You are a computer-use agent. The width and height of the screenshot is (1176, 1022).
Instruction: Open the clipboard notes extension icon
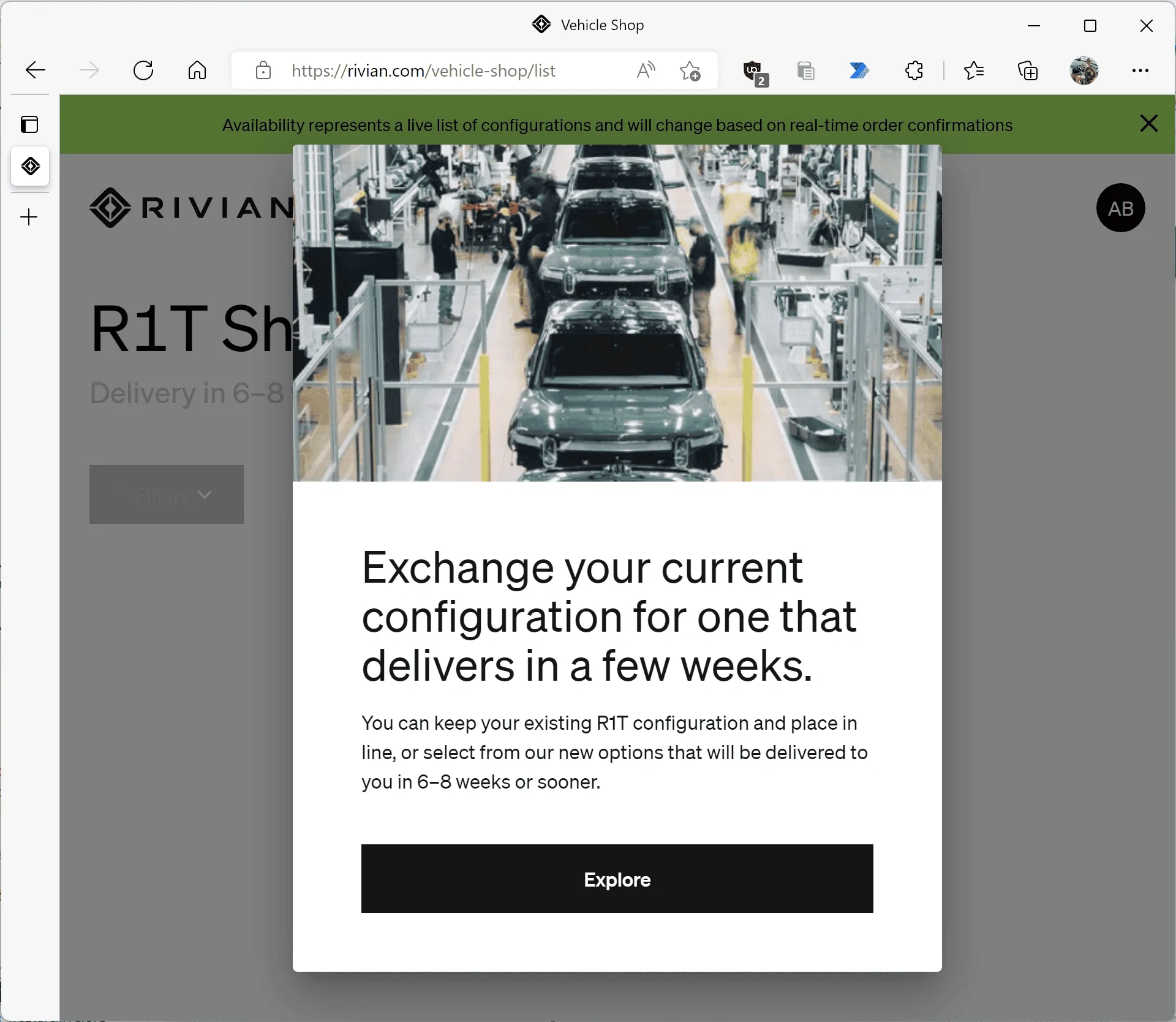[806, 71]
